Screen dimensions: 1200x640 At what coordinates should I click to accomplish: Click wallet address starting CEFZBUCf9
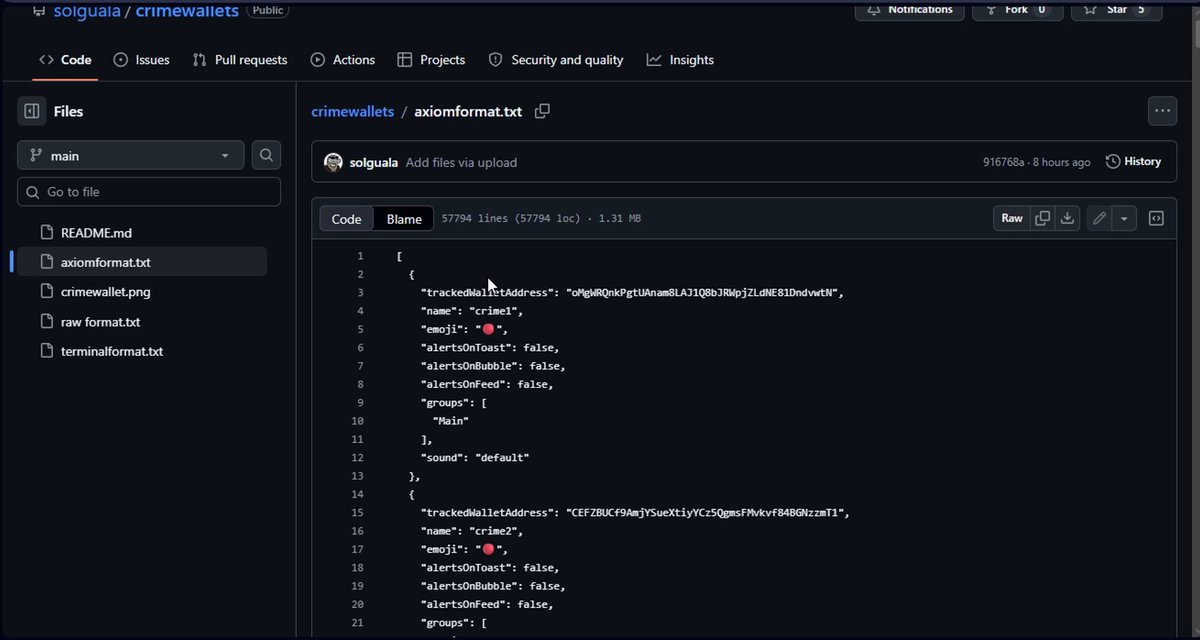pos(705,513)
